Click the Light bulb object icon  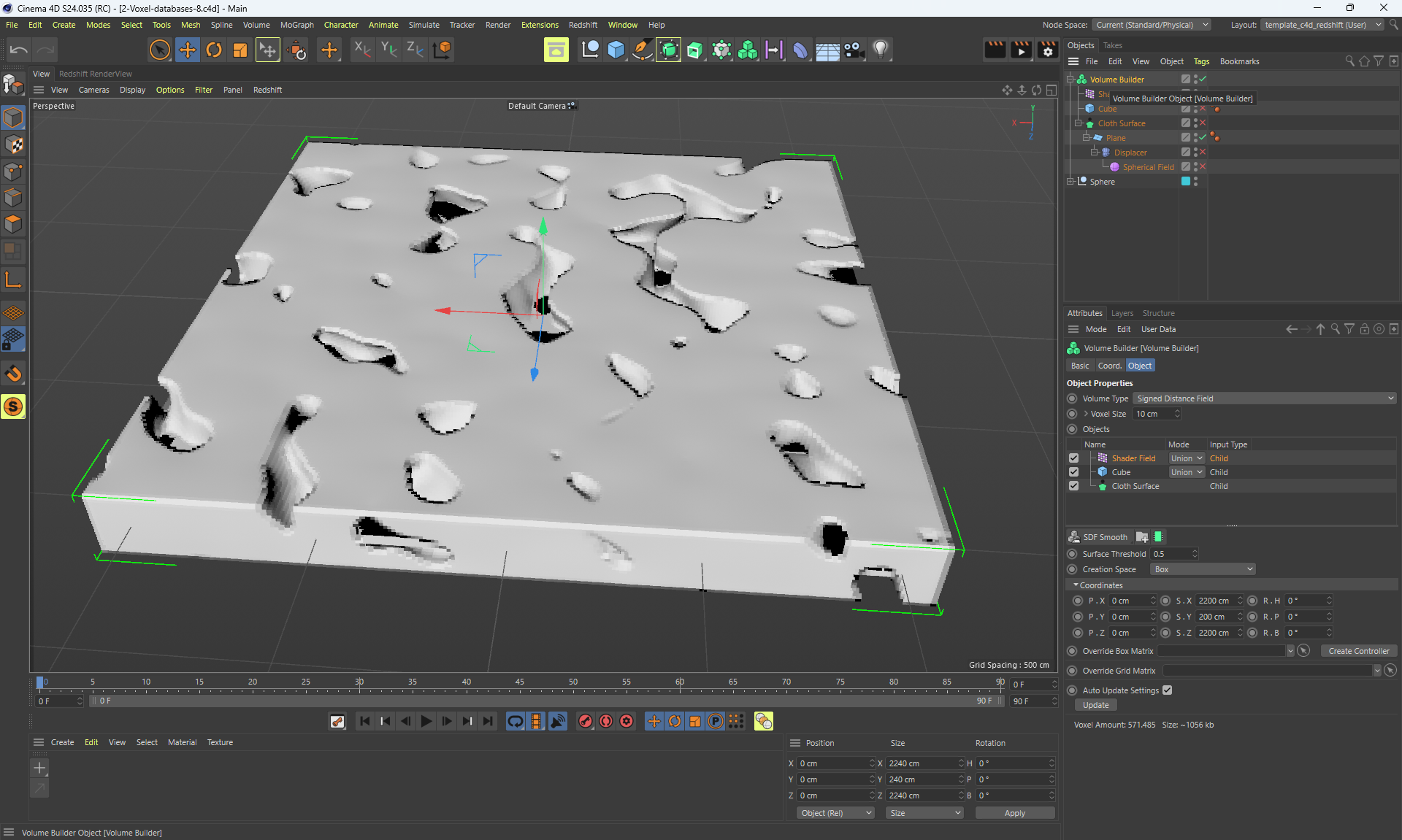(x=881, y=50)
